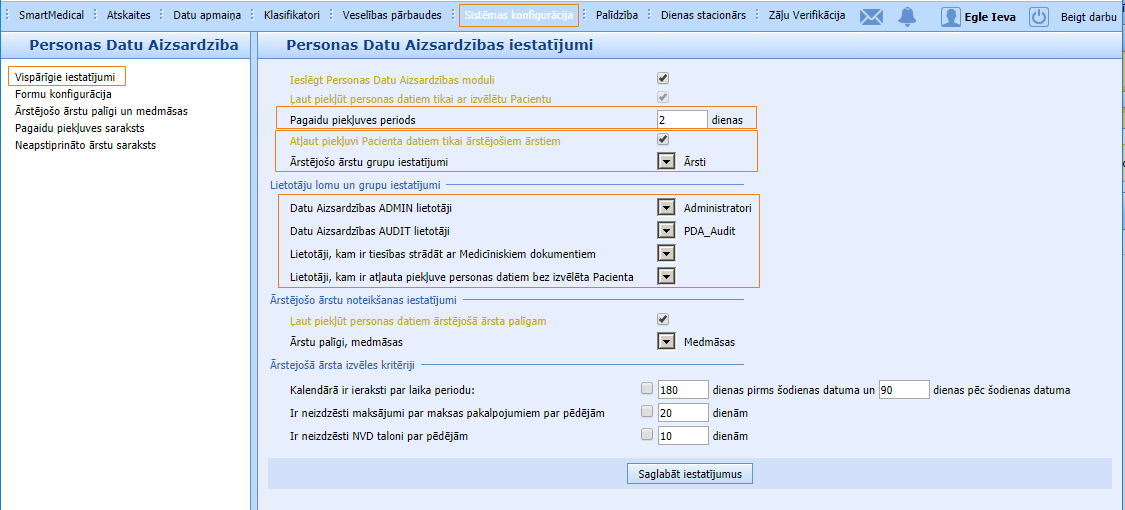Select Pagaidu piekļuves saraksts in sidebar

click(80, 128)
